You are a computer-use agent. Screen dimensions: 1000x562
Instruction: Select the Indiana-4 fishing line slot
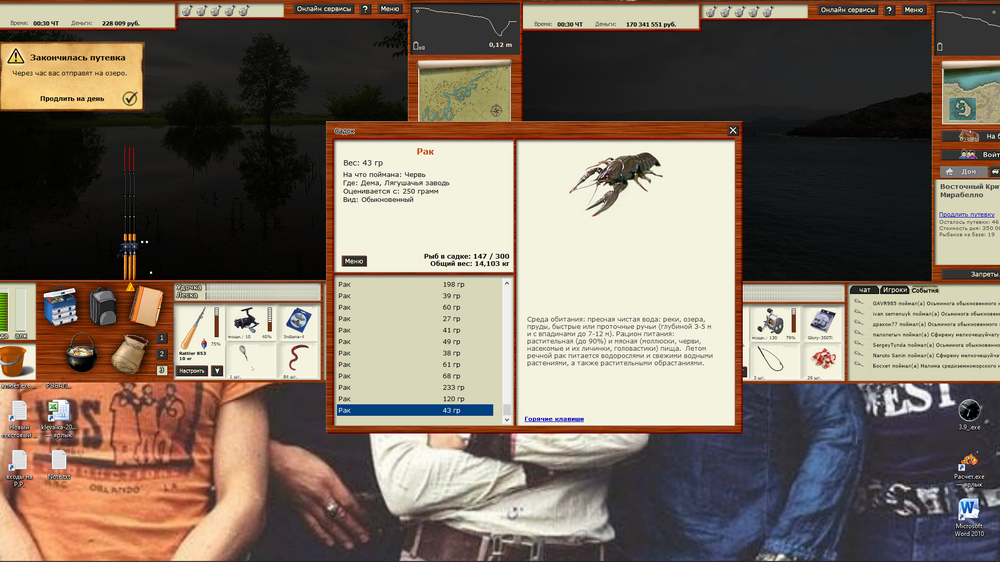pyautogui.click(x=297, y=323)
